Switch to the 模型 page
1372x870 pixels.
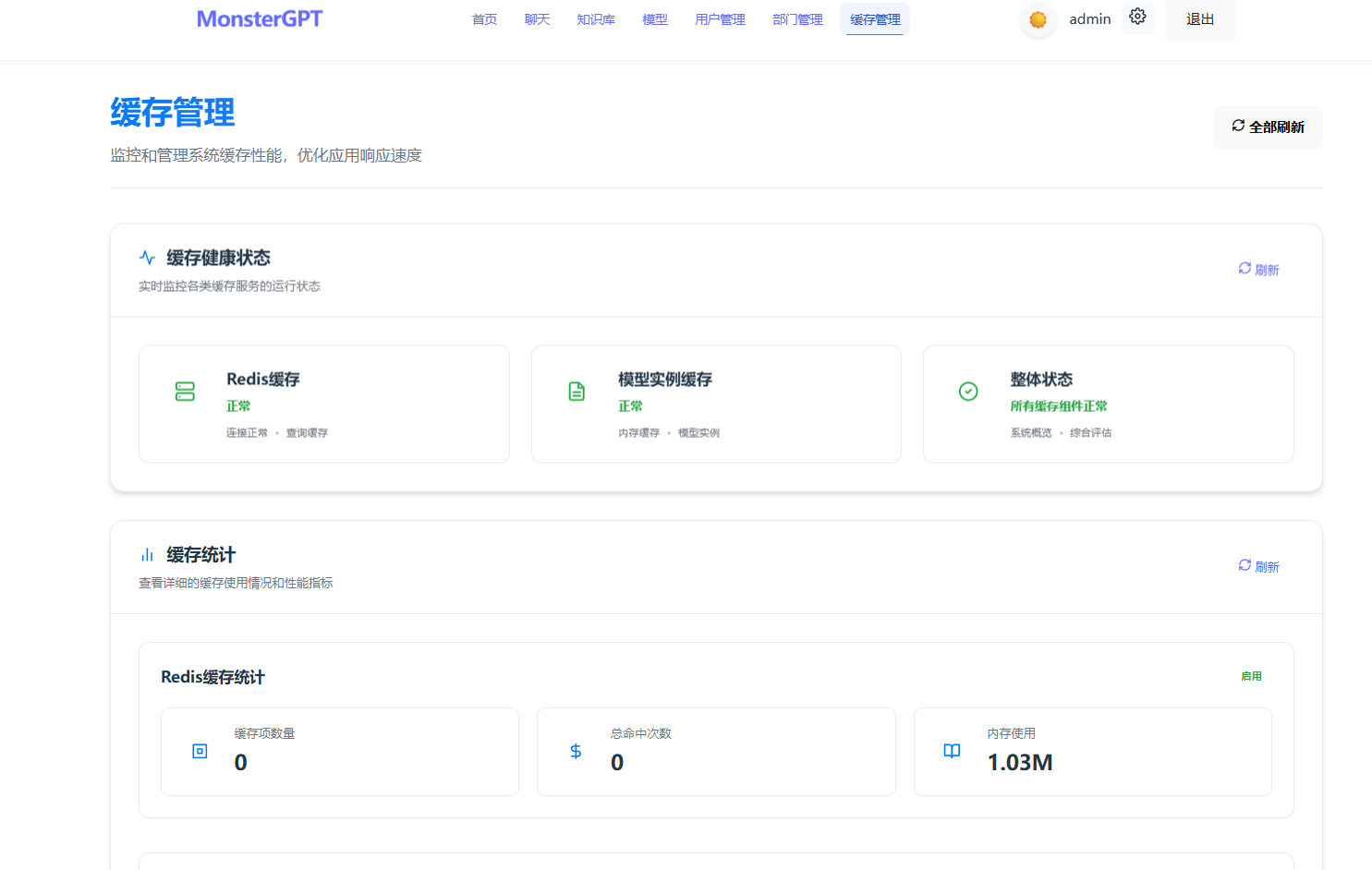pos(655,19)
